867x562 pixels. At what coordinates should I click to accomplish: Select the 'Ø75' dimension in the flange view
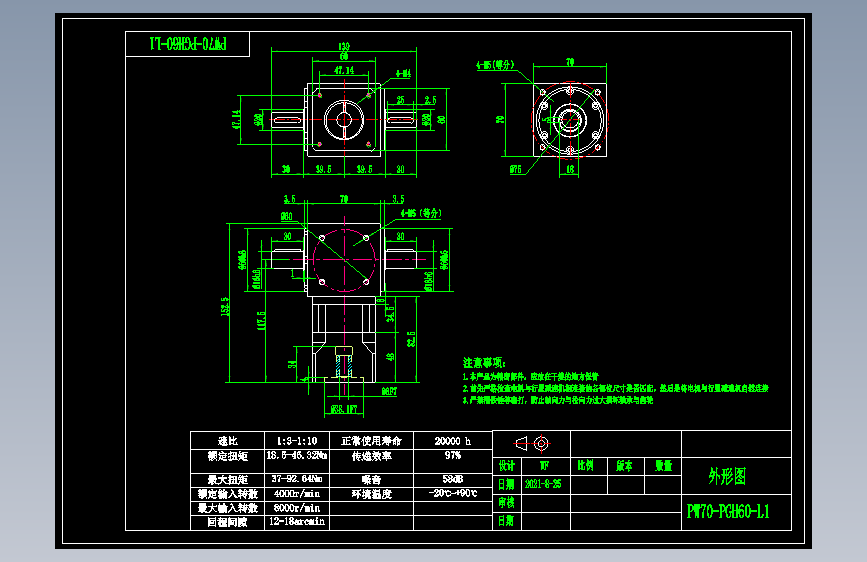click(x=515, y=169)
